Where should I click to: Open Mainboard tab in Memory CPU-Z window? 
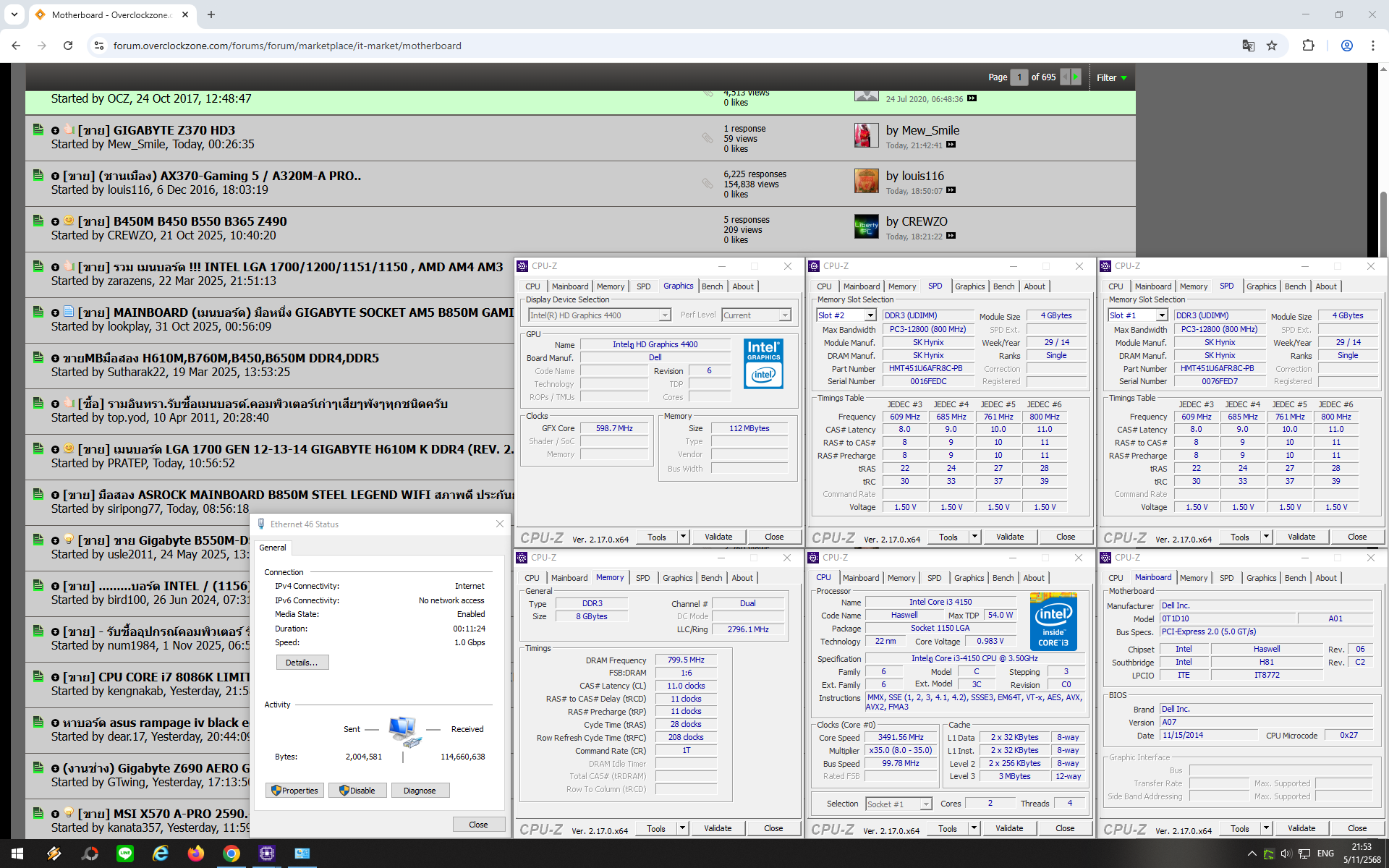click(569, 578)
